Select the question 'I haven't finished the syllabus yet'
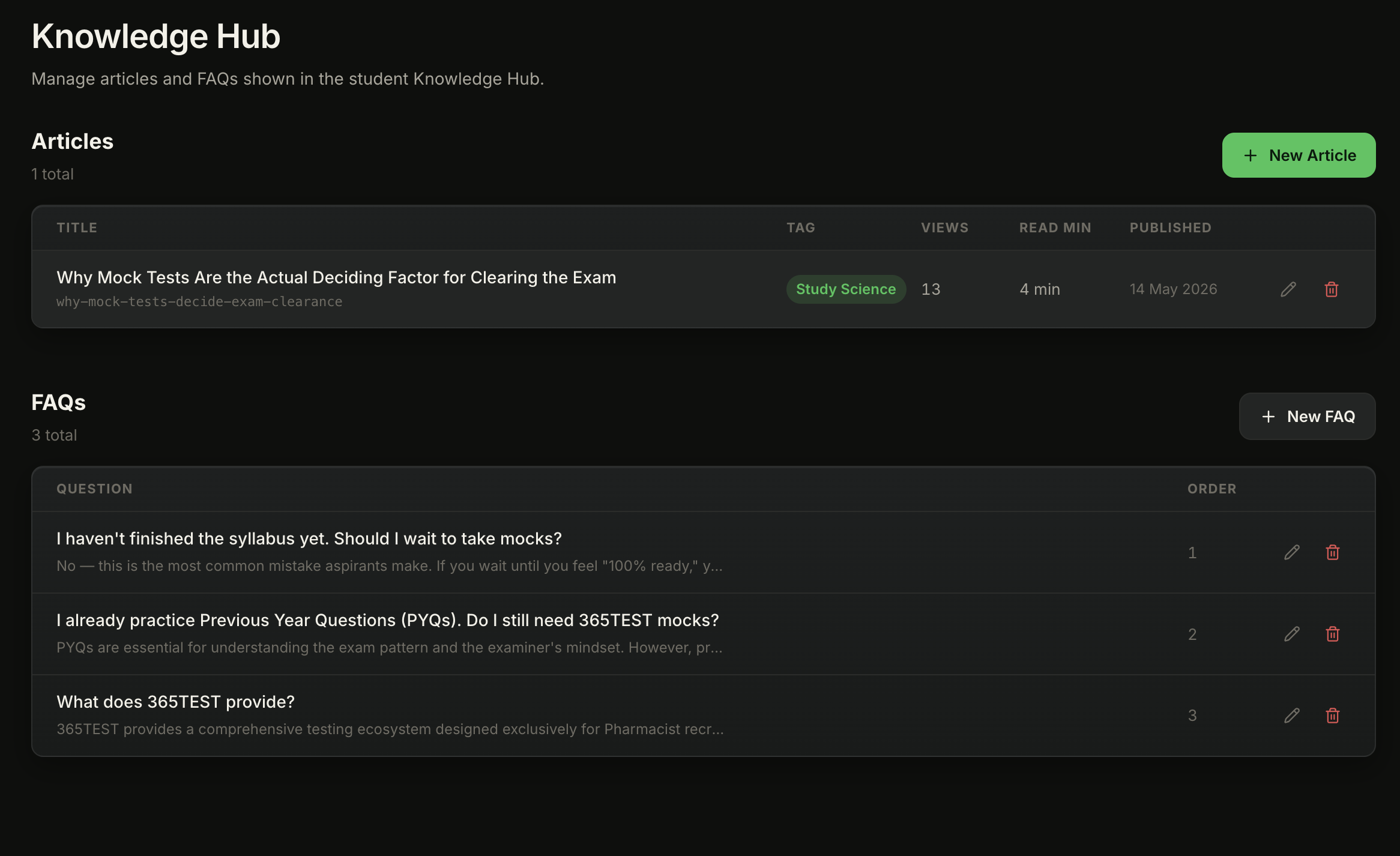1400x856 pixels. click(x=309, y=538)
